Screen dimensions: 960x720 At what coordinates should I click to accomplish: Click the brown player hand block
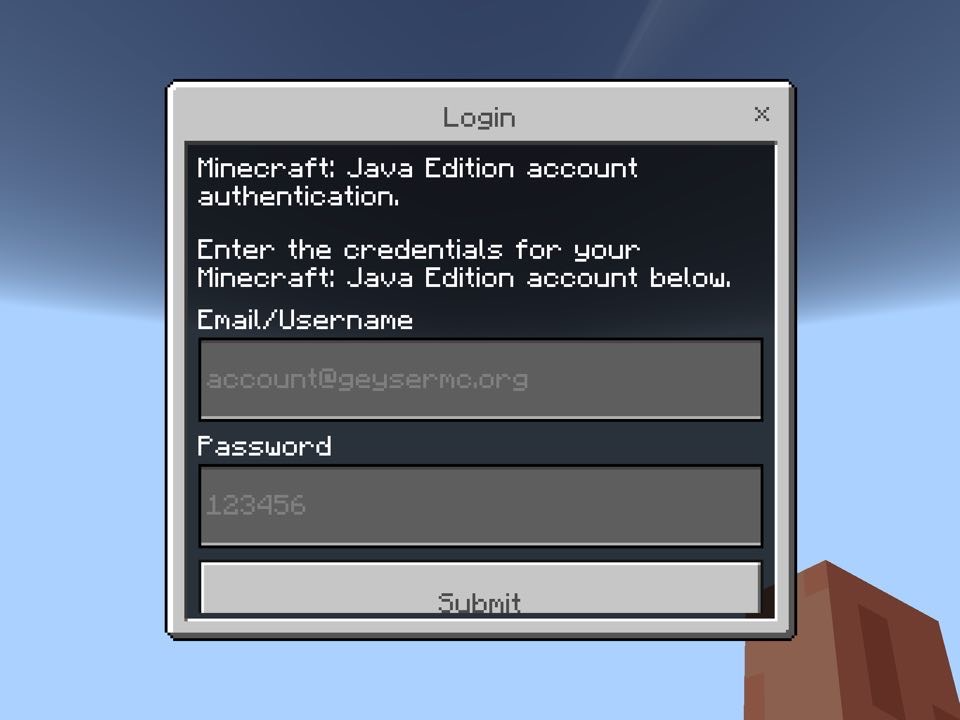coord(857,649)
